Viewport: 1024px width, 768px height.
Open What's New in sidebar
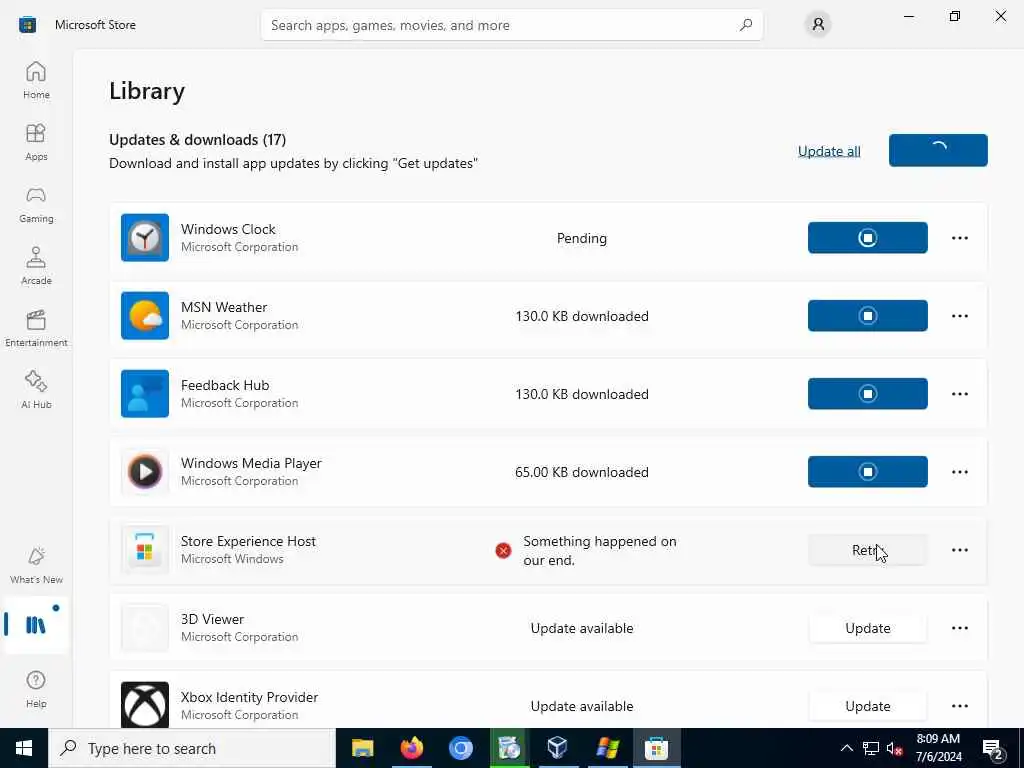(36, 566)
